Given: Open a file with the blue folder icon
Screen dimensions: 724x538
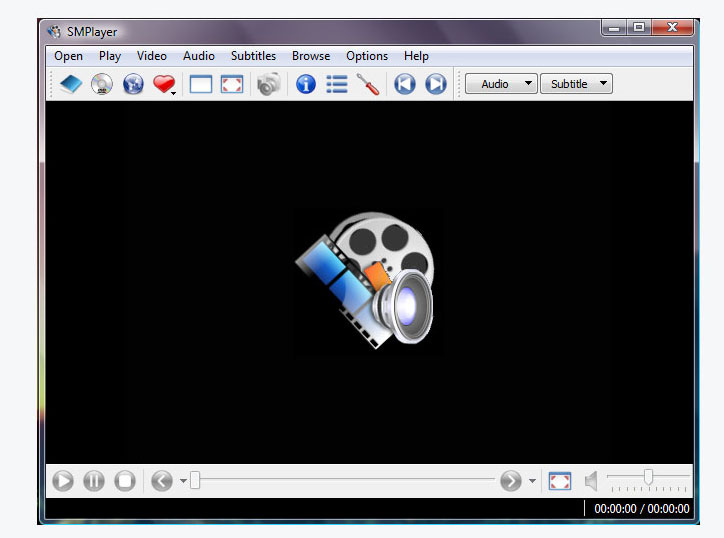Looking at the screenshot, I should (71, 84).
